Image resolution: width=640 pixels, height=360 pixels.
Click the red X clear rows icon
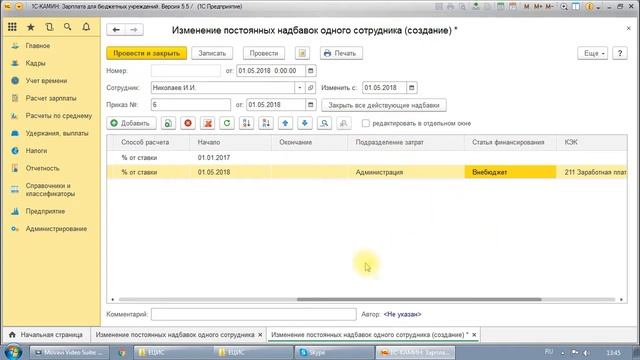coord(208,123)
